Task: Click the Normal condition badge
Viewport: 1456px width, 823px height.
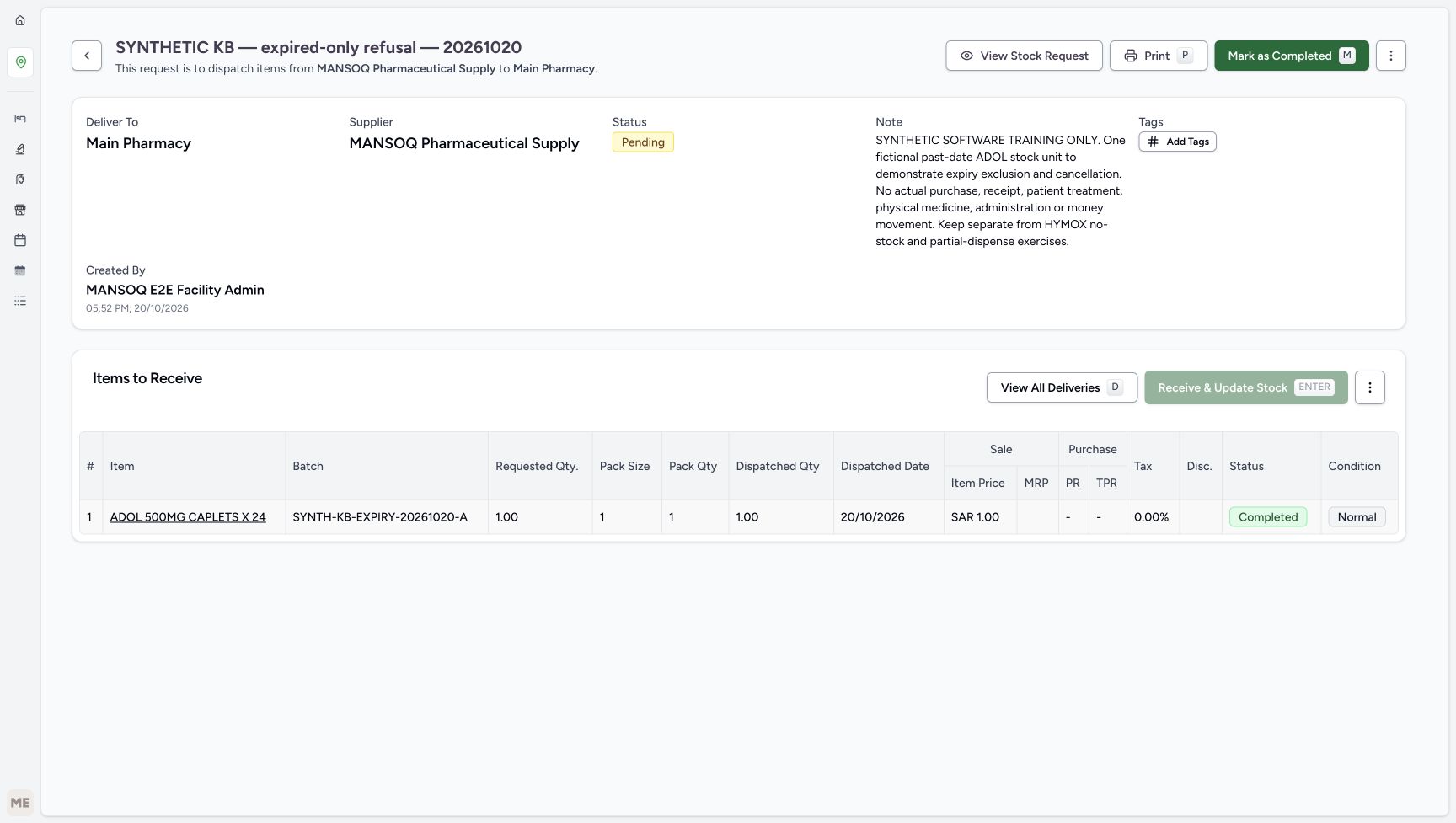Action: click(x=1357, y=517)
